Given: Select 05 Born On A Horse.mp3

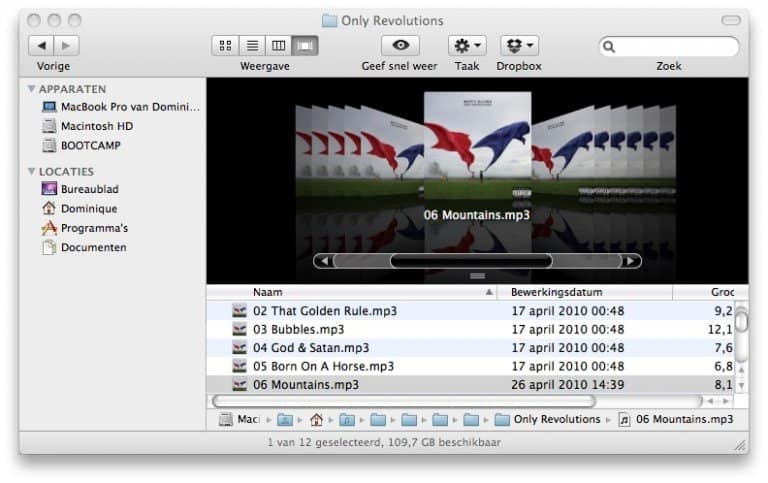Looking at the screenshot, I should pos(470,366).
